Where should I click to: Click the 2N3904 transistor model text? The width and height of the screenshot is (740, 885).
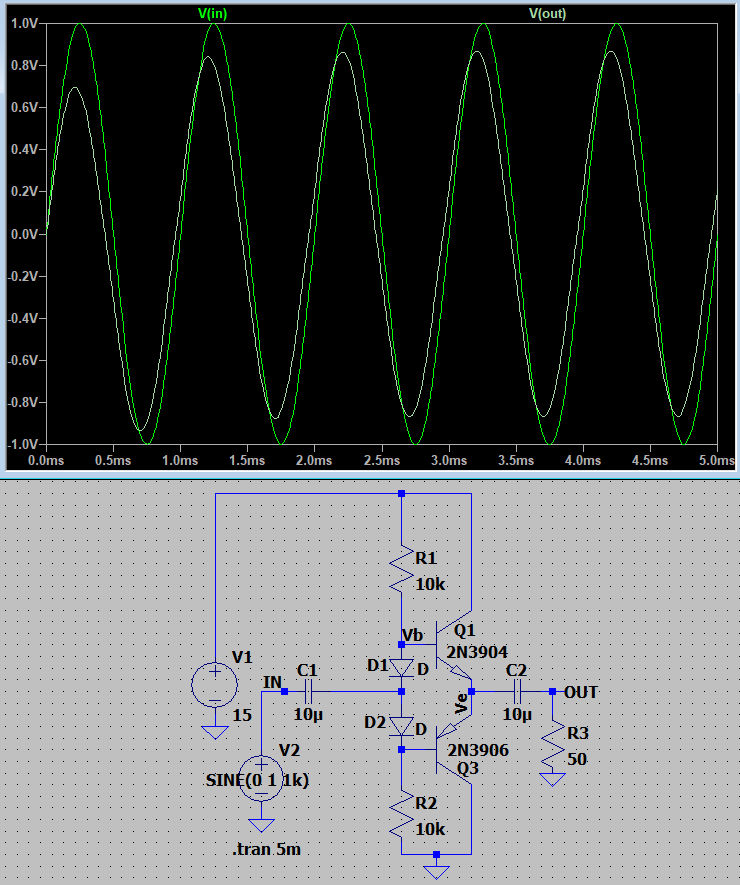[477, 652]
